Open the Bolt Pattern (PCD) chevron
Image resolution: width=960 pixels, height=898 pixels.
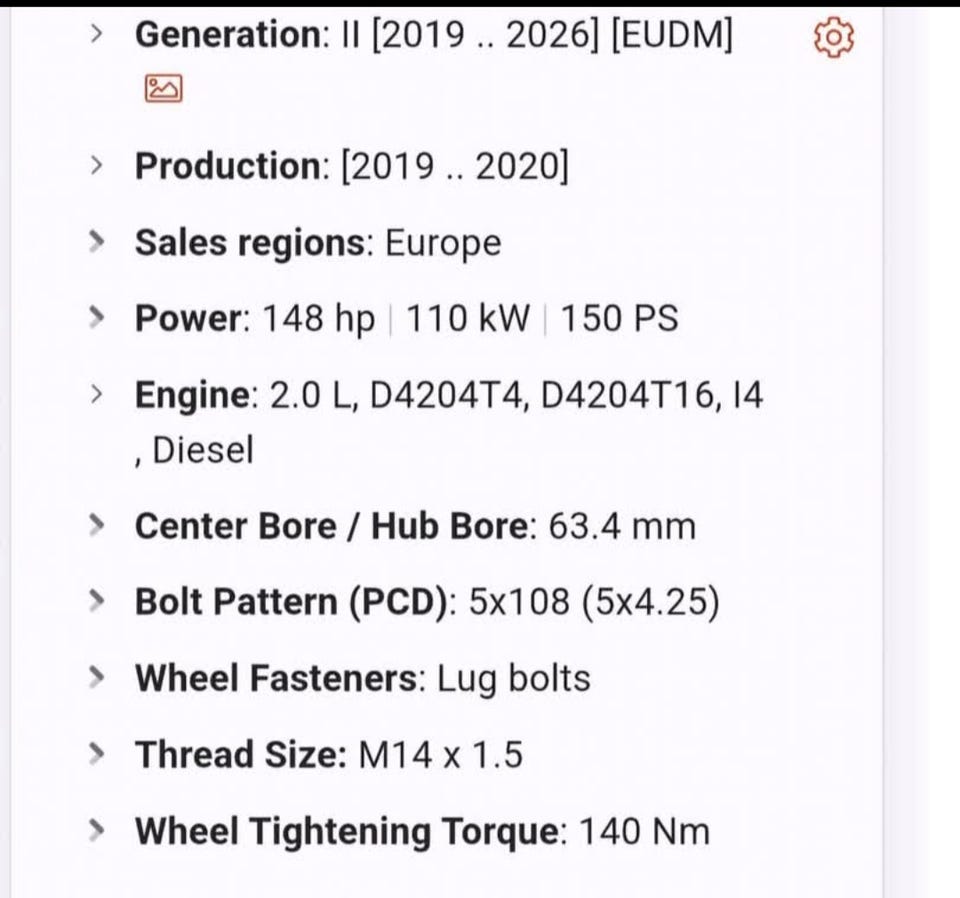(x=96, y=601)
